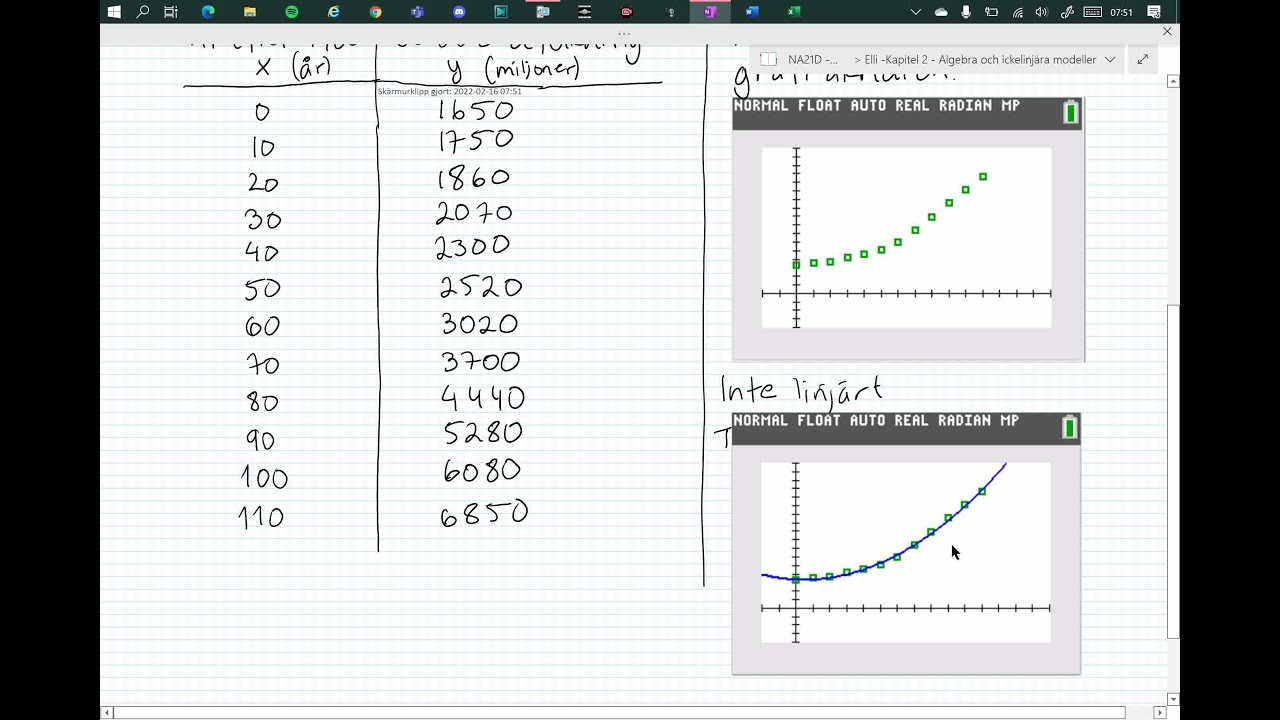Open the clock showing 07:51
Screen dimensions: 1280x720
point(1121,12)
